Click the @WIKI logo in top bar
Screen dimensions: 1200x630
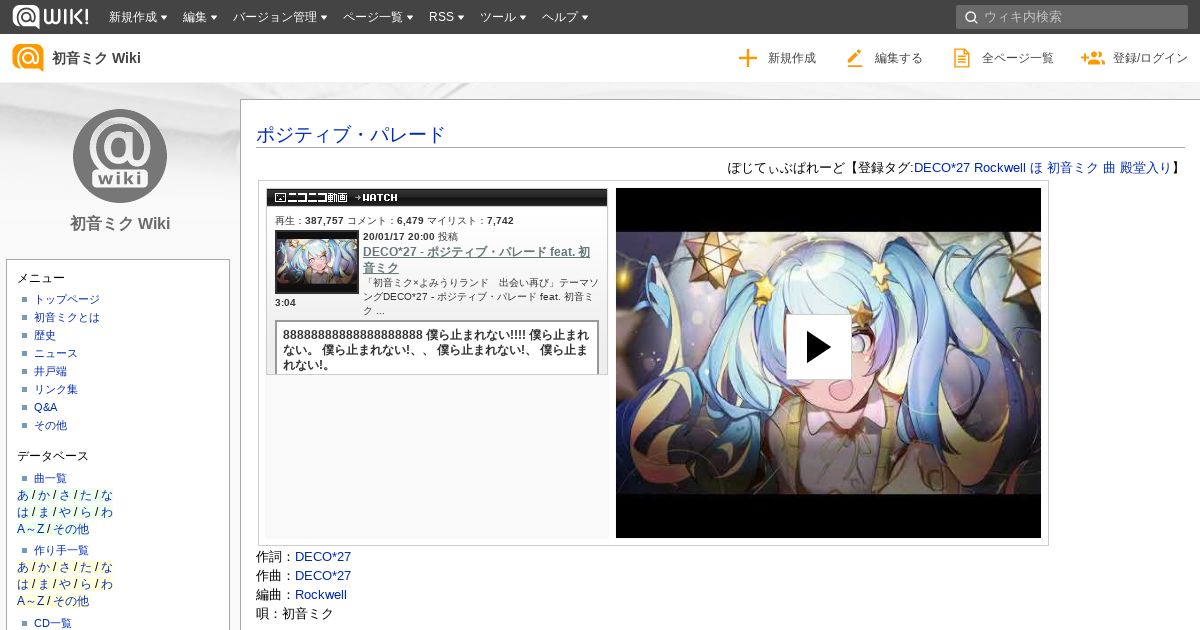point(50,16)
